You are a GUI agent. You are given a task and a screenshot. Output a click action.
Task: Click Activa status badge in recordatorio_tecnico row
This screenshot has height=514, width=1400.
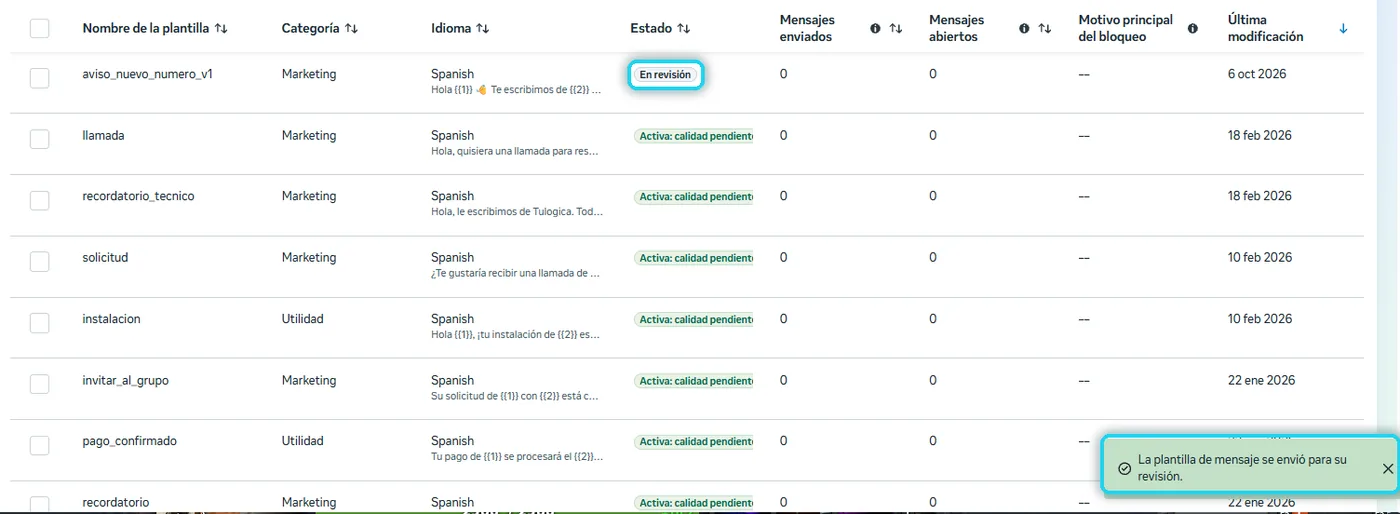pyautogui.click(x=693, y=197)
